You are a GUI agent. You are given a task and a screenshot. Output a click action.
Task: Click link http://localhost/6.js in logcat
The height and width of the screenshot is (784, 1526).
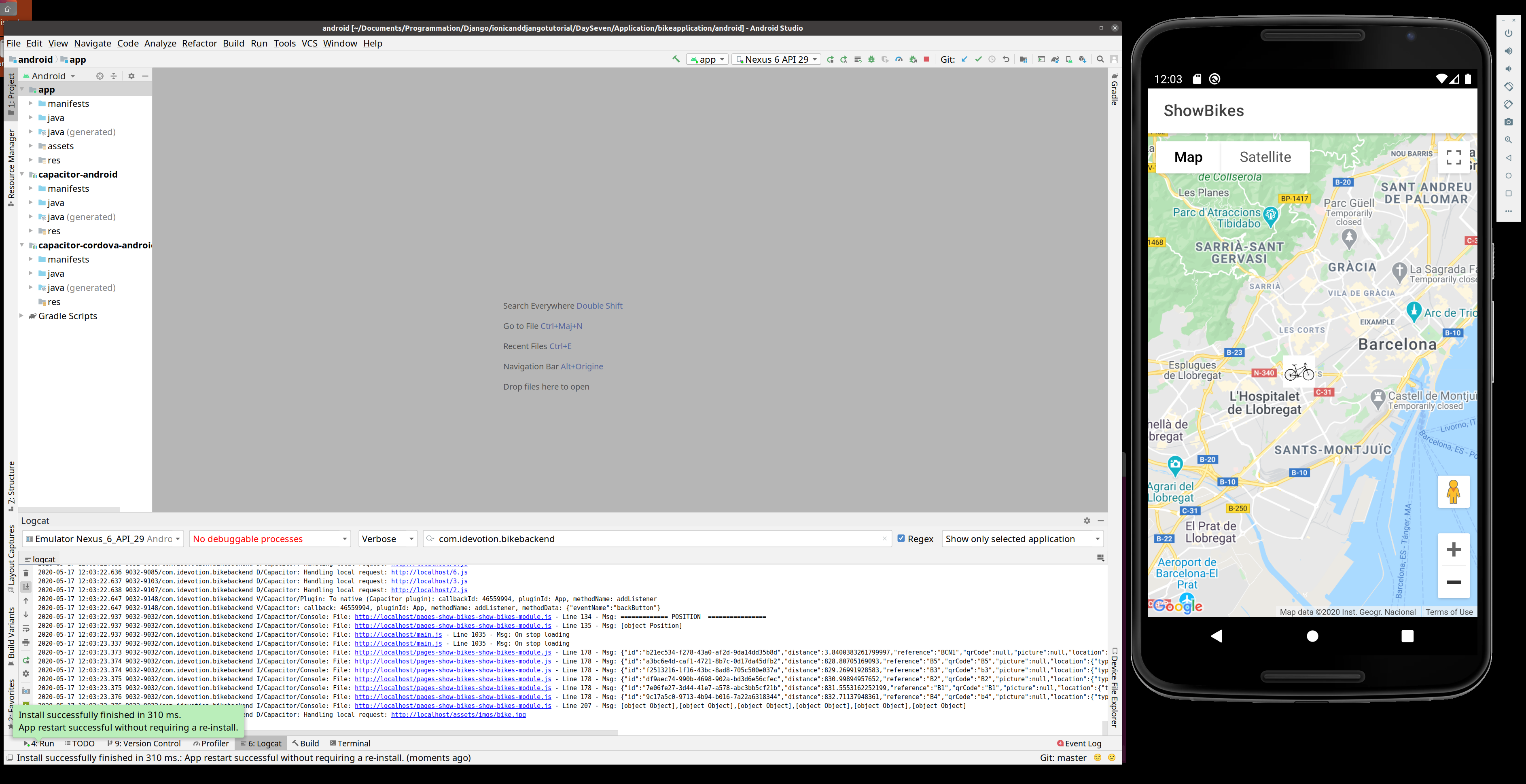point(429,572)
